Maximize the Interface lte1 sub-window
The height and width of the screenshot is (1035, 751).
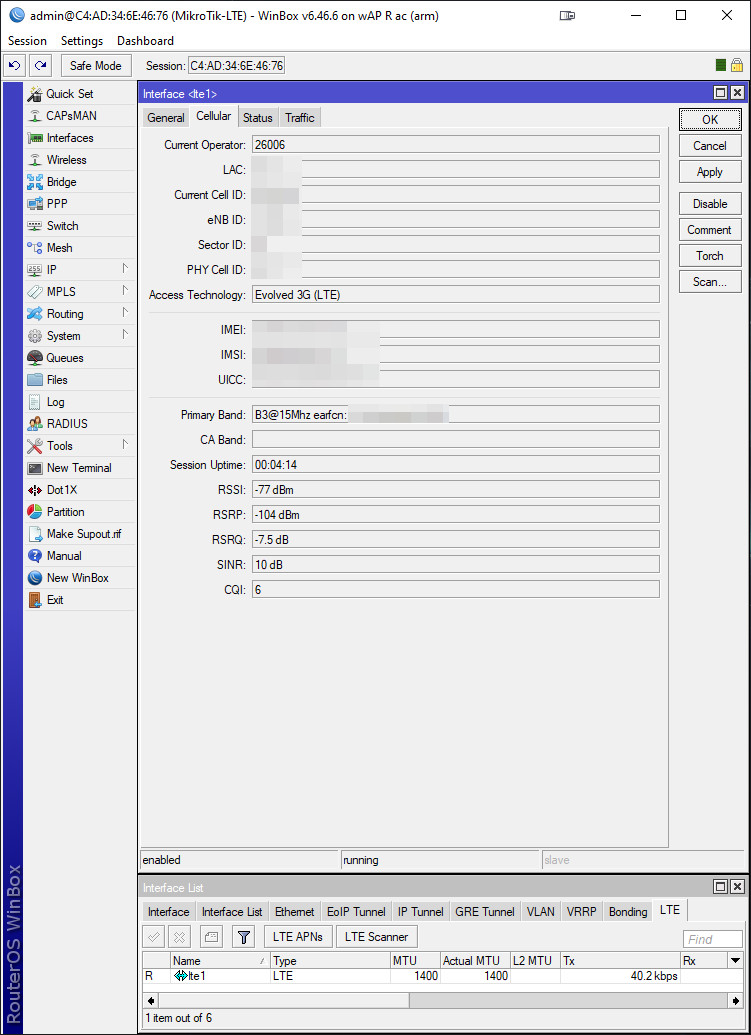coord(721,93)
